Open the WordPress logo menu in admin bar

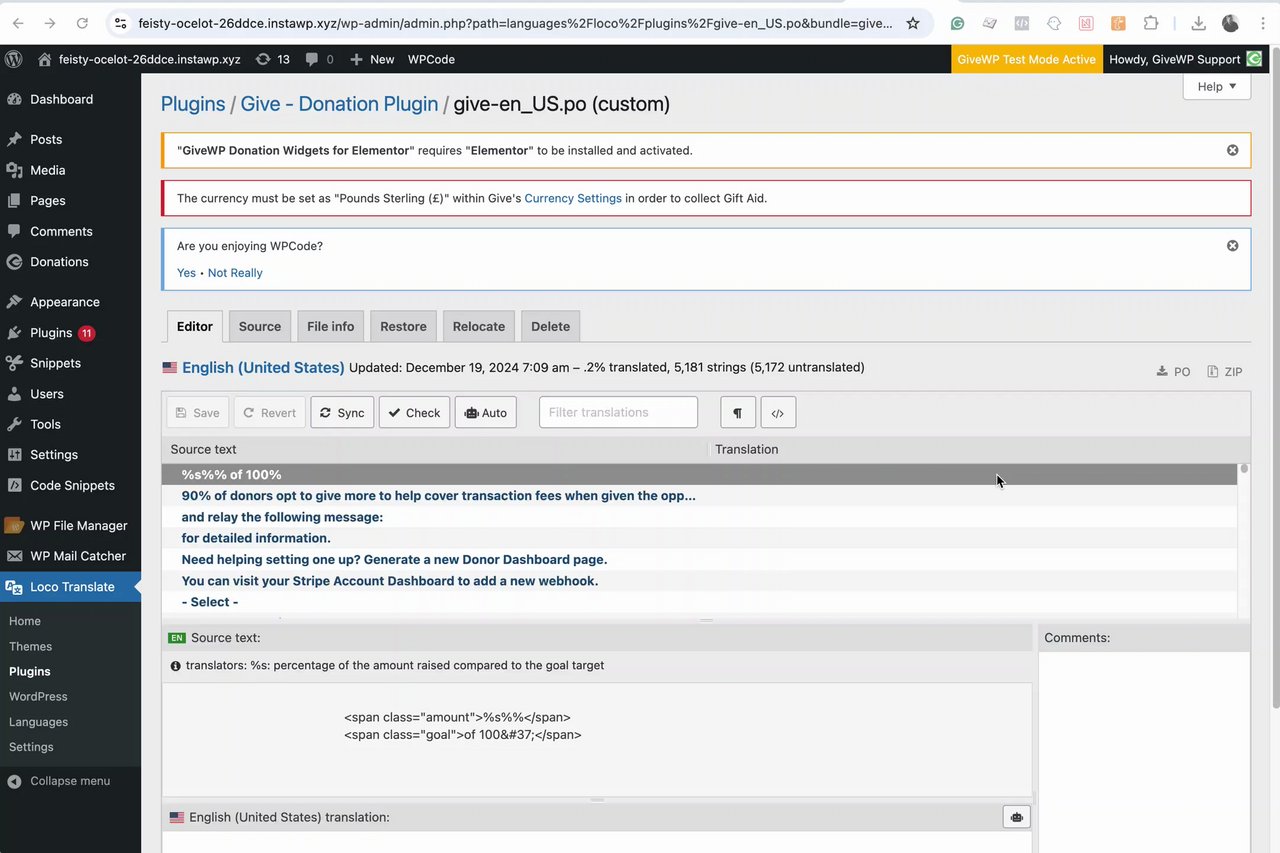14,59
